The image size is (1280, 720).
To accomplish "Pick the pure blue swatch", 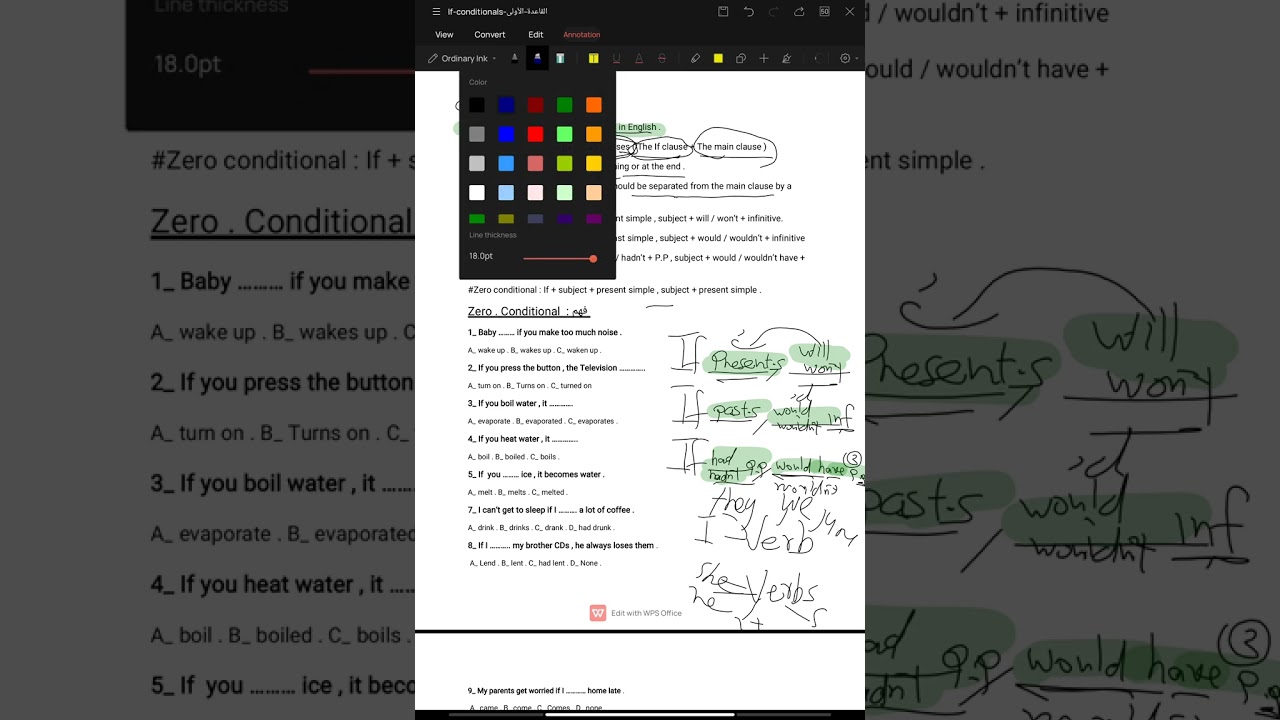I will (506, 134).
